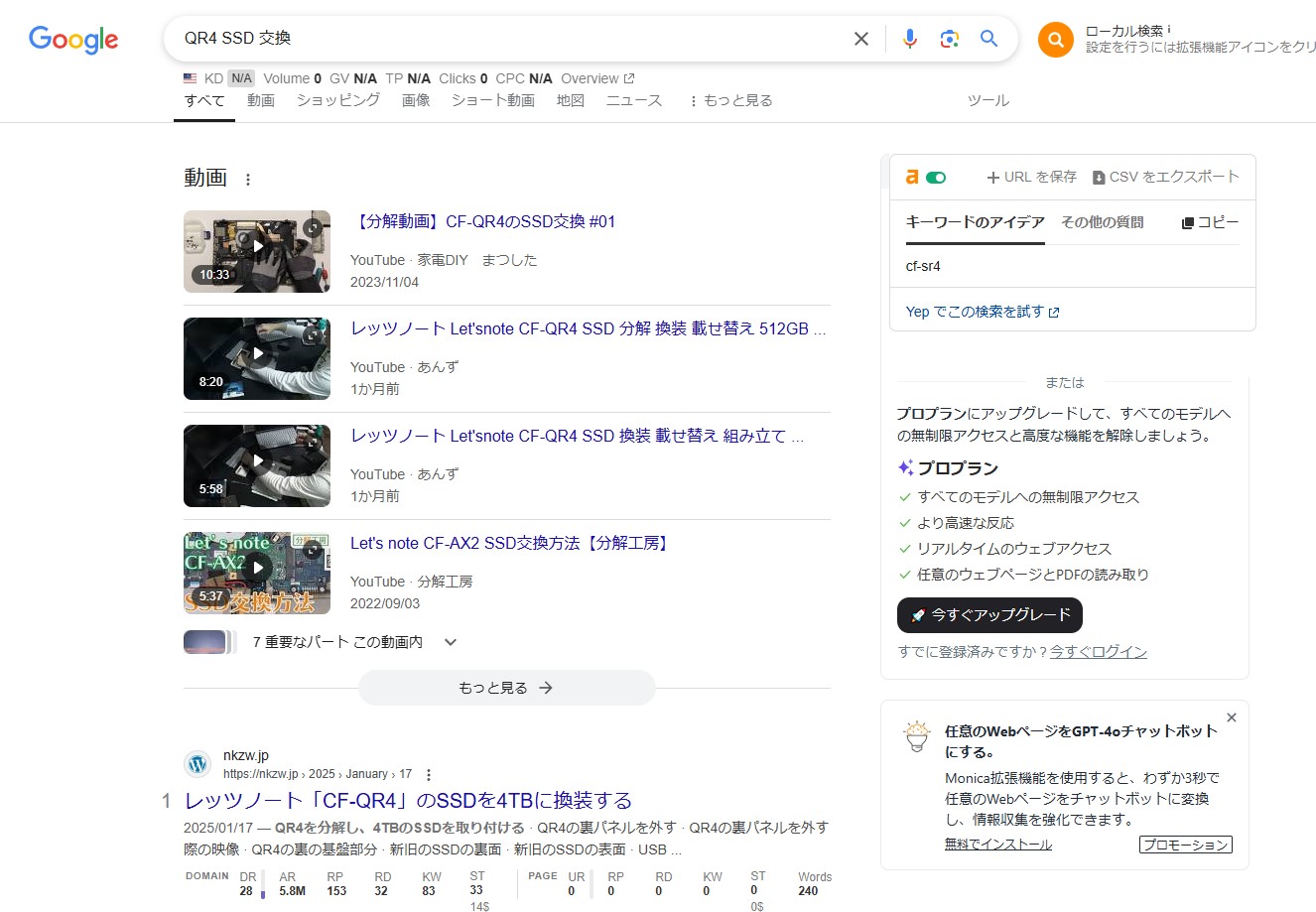Click the orange local search extension icon

point(1056,40)
